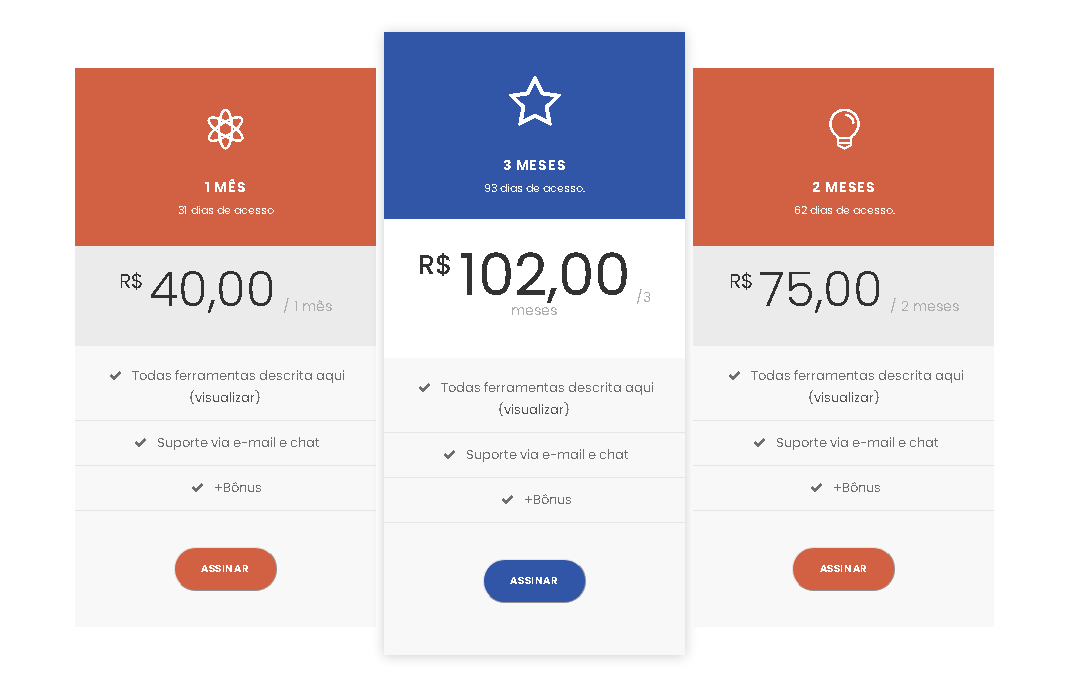
Task: Select the 3 MESES plan heading
Action: click(534, 165)
